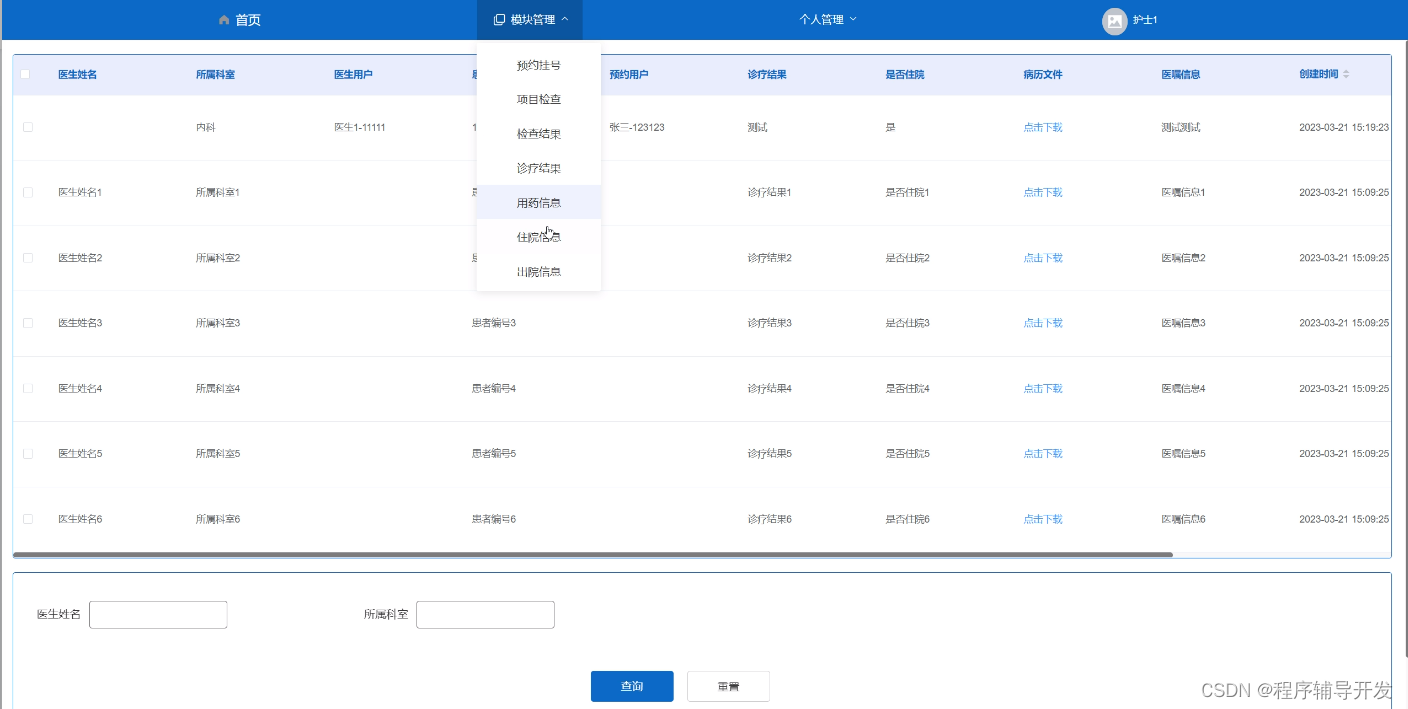Image resolution: width=1408 pixels, height=709 pixels.
Task: Click the 病历文件 column header
Action: point(1043,74)
